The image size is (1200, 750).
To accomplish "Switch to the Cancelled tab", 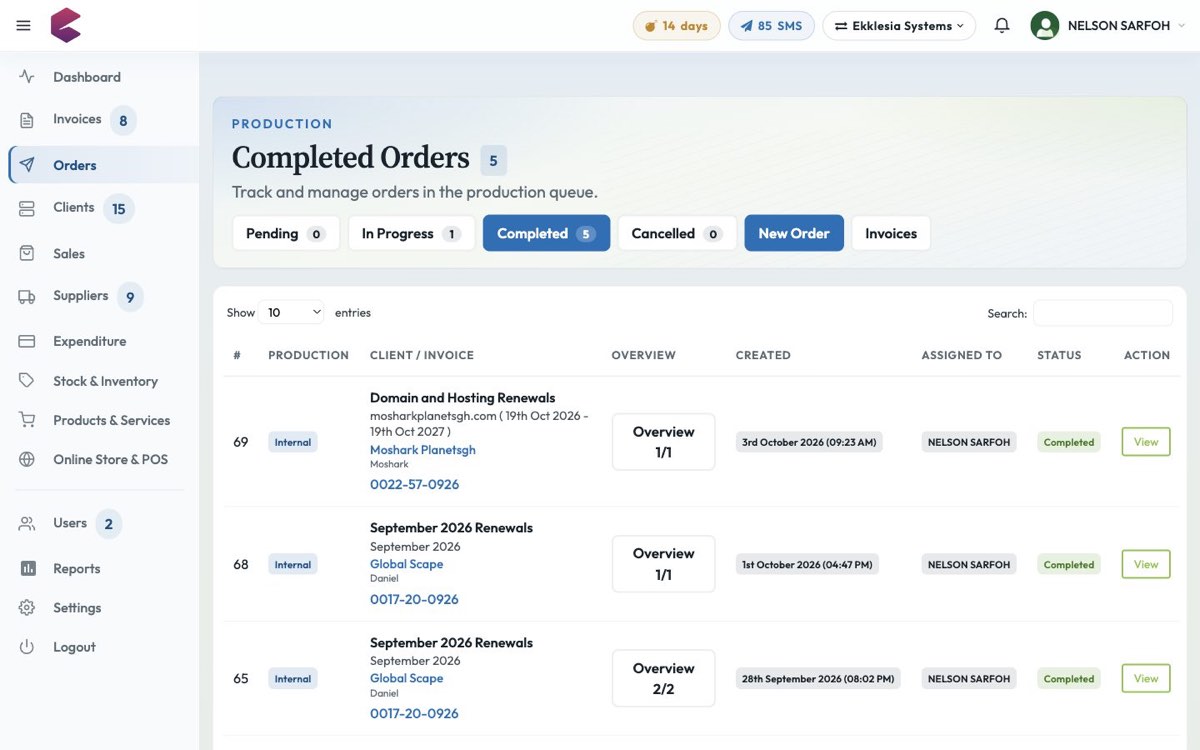I will click(x=677, y=233).
